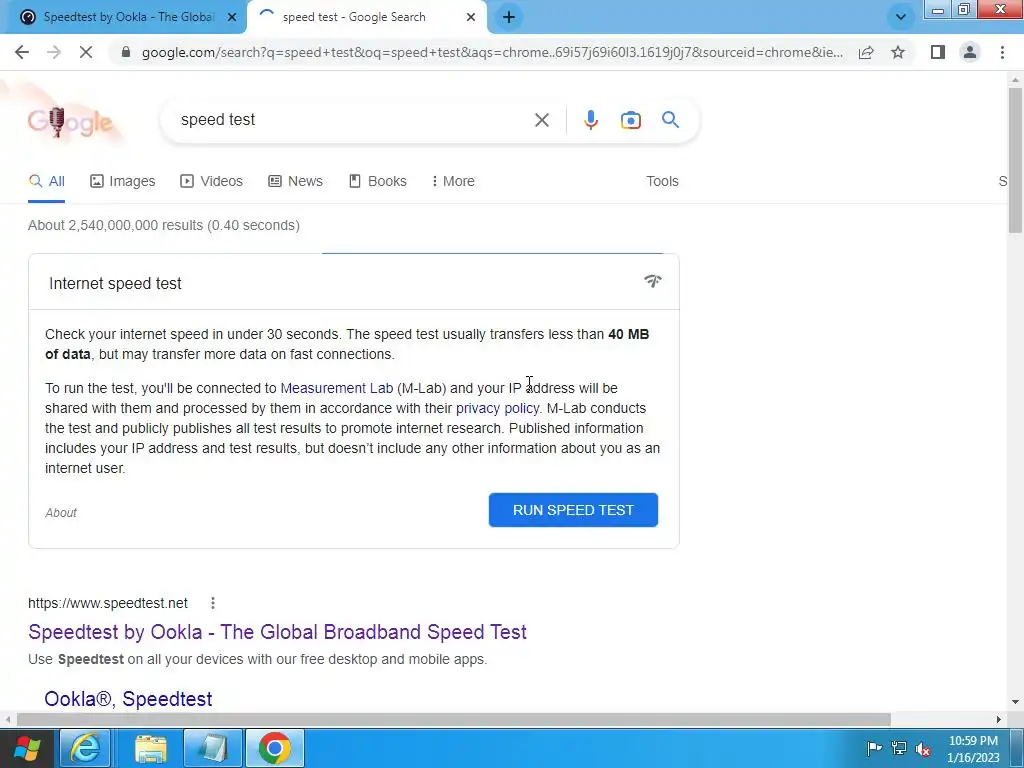Start voice search with microphone
The height and width of the screenshot is (768, 1024).
[590, 120]
